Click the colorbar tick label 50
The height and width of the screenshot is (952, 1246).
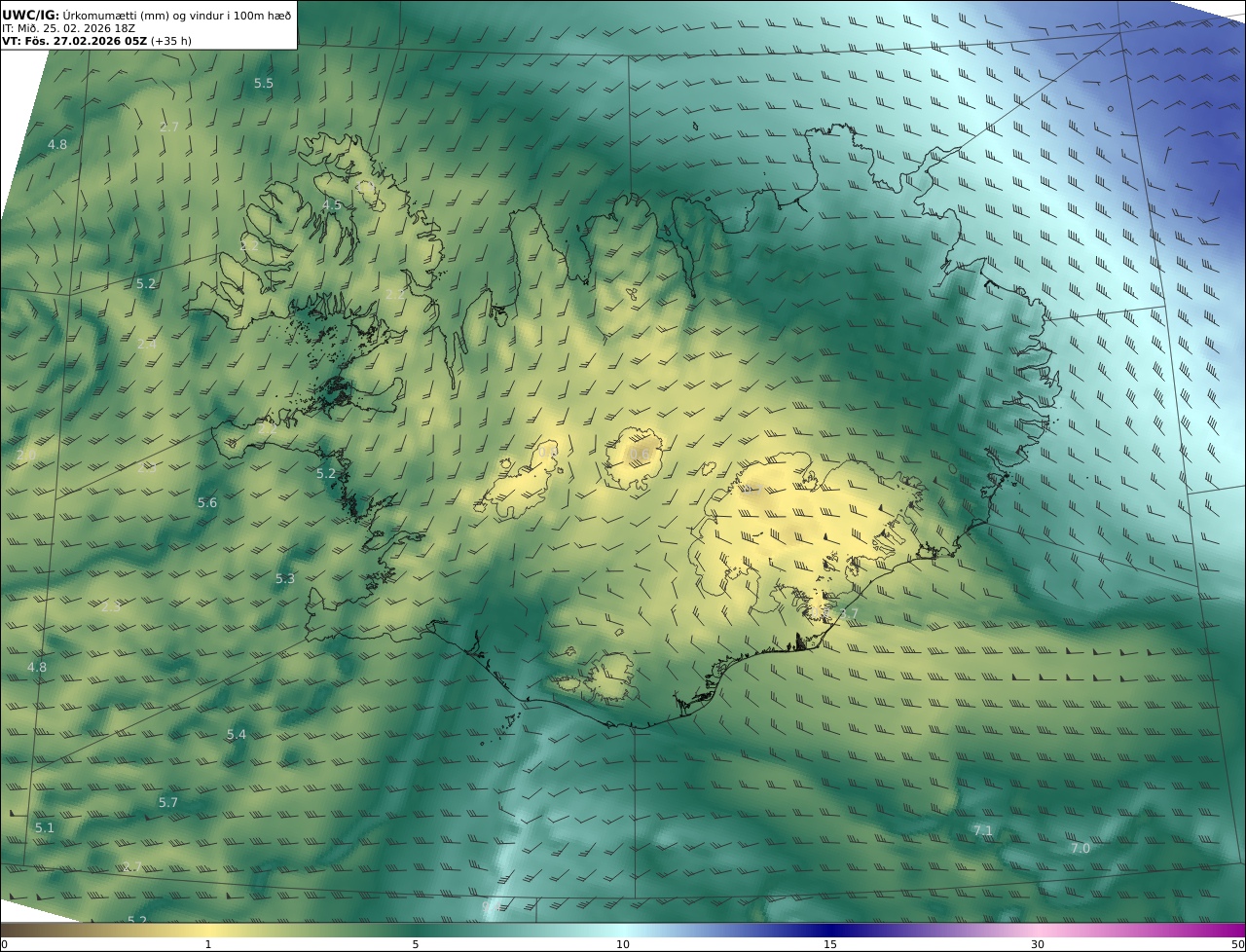1238,945
